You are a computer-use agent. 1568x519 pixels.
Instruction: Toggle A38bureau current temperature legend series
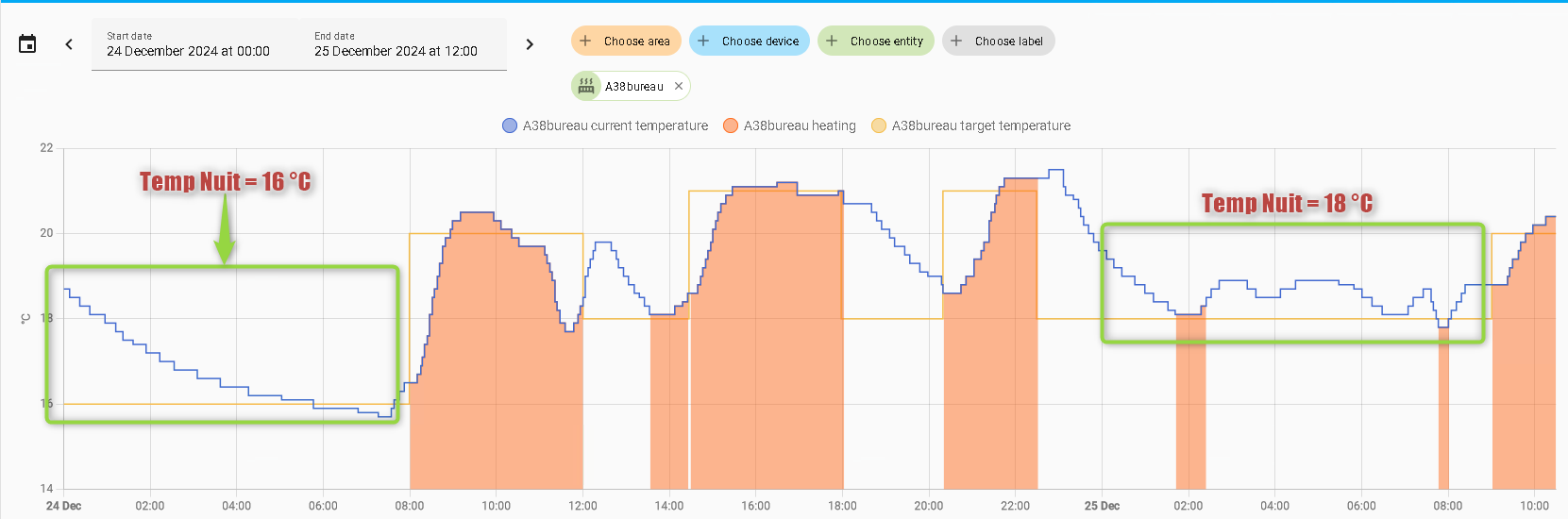click(615, 126)
